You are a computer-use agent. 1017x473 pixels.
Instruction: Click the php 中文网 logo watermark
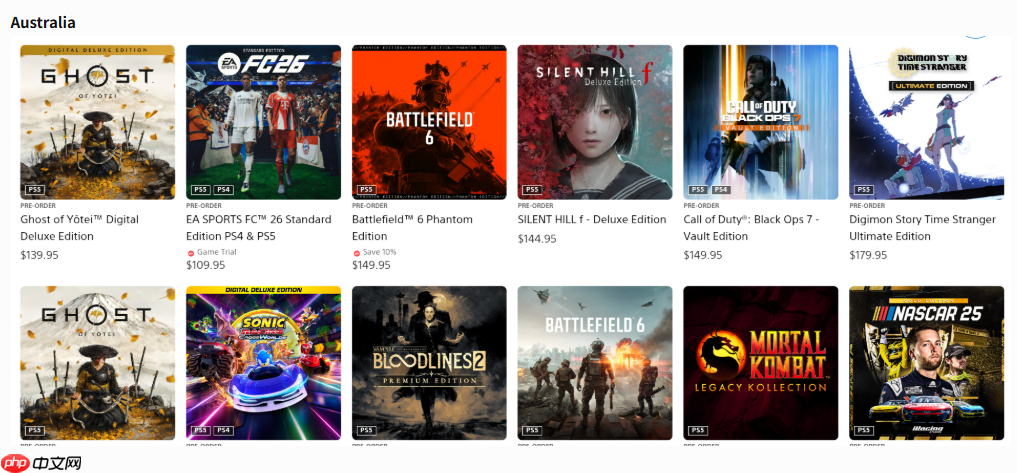[x=42, y=463]
